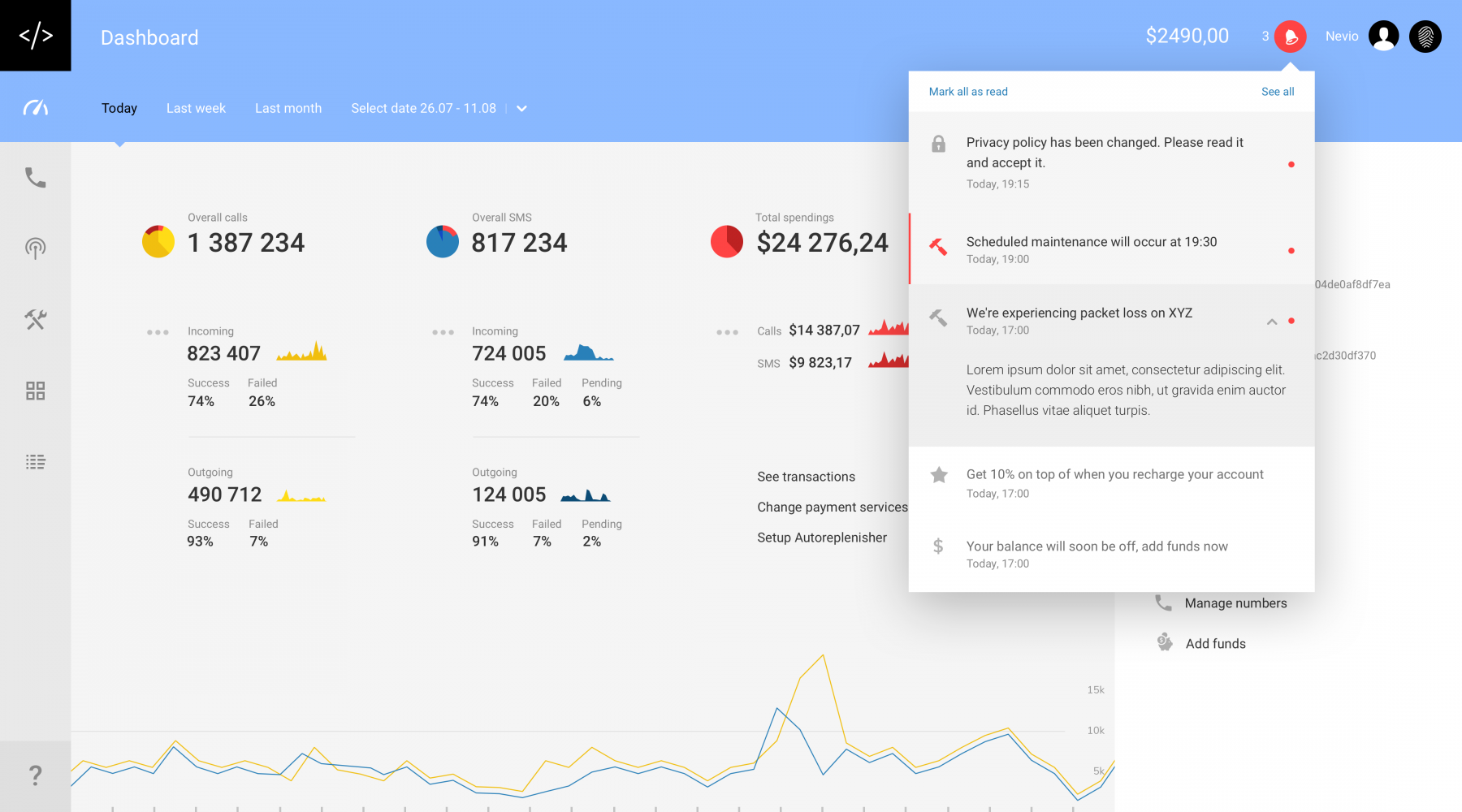Click Mark all as read link
This screenshot has height=812, width=1462.
click(x=968, y=92)
